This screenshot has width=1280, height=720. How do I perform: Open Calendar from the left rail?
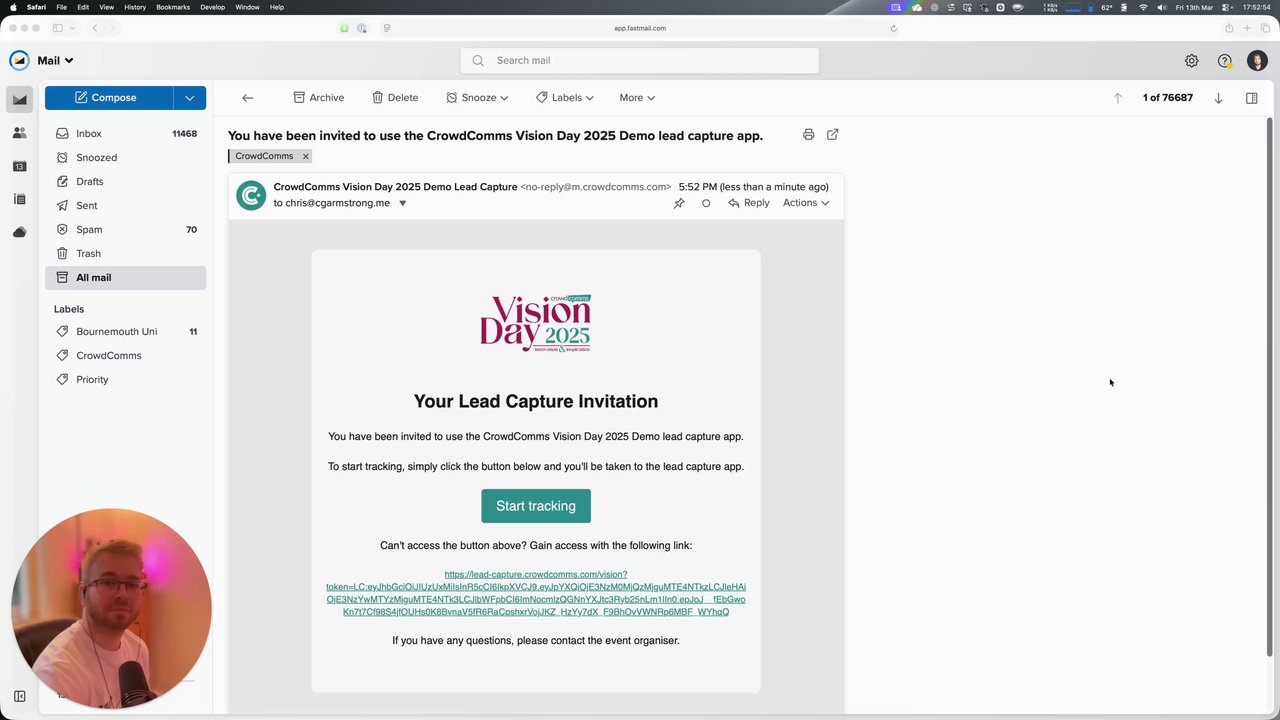[19, 166]
